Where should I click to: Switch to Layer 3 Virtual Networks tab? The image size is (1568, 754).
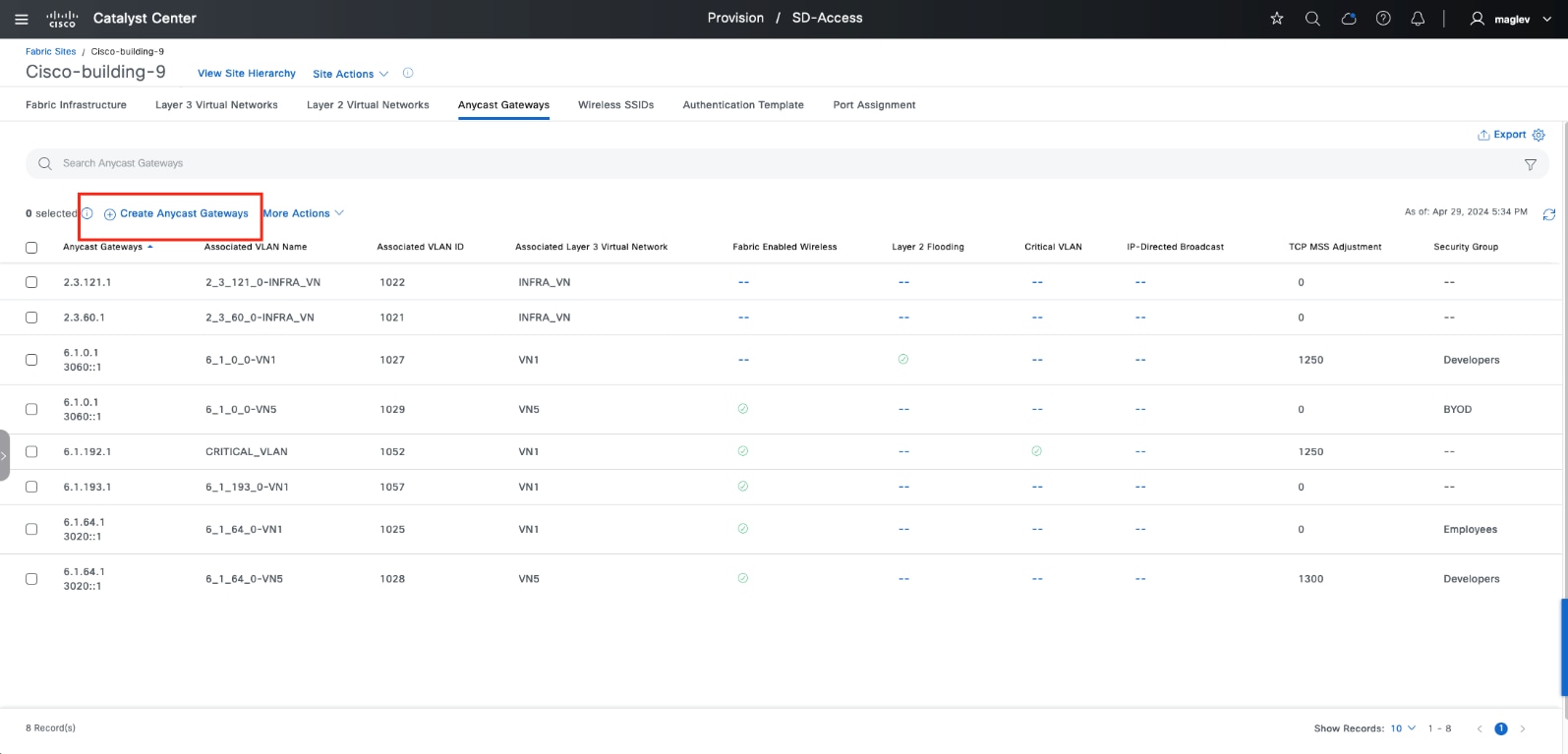pos(216,105)
